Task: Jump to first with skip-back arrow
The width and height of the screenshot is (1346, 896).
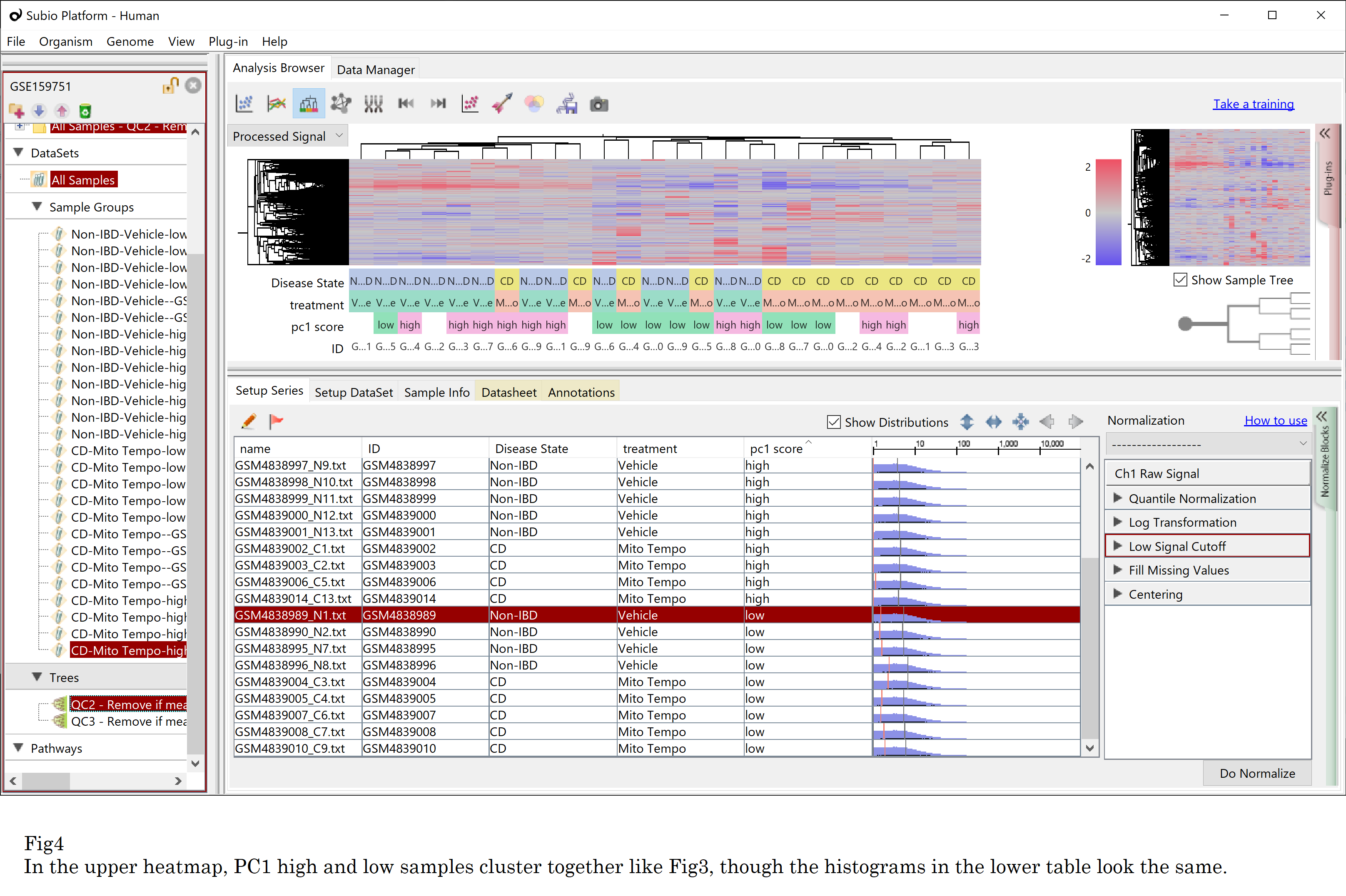Action: [x=406, y=103]
